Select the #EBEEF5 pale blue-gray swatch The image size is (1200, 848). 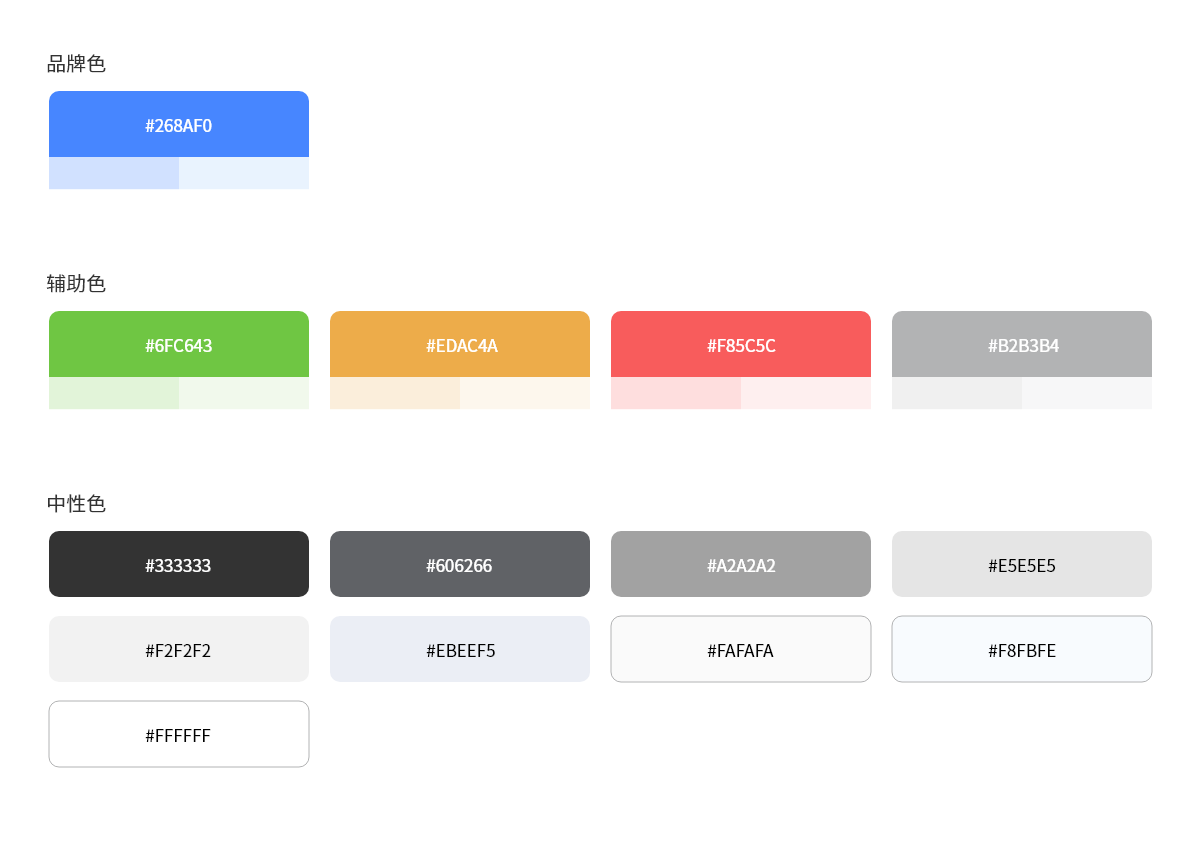tap(460, 649)
